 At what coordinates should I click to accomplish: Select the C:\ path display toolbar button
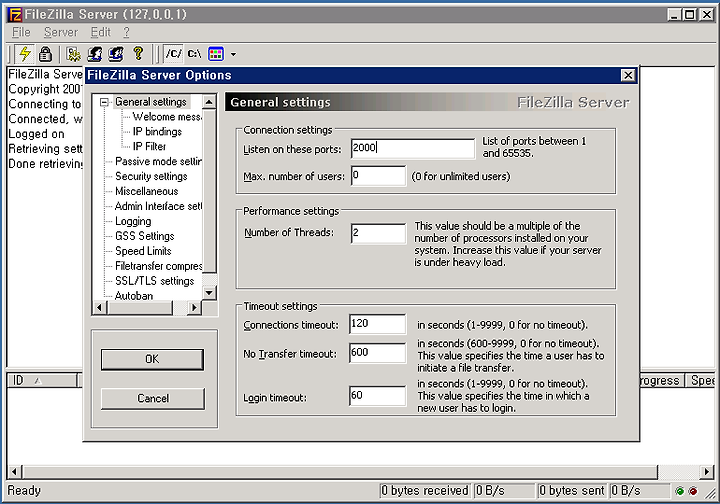(194, 54)
